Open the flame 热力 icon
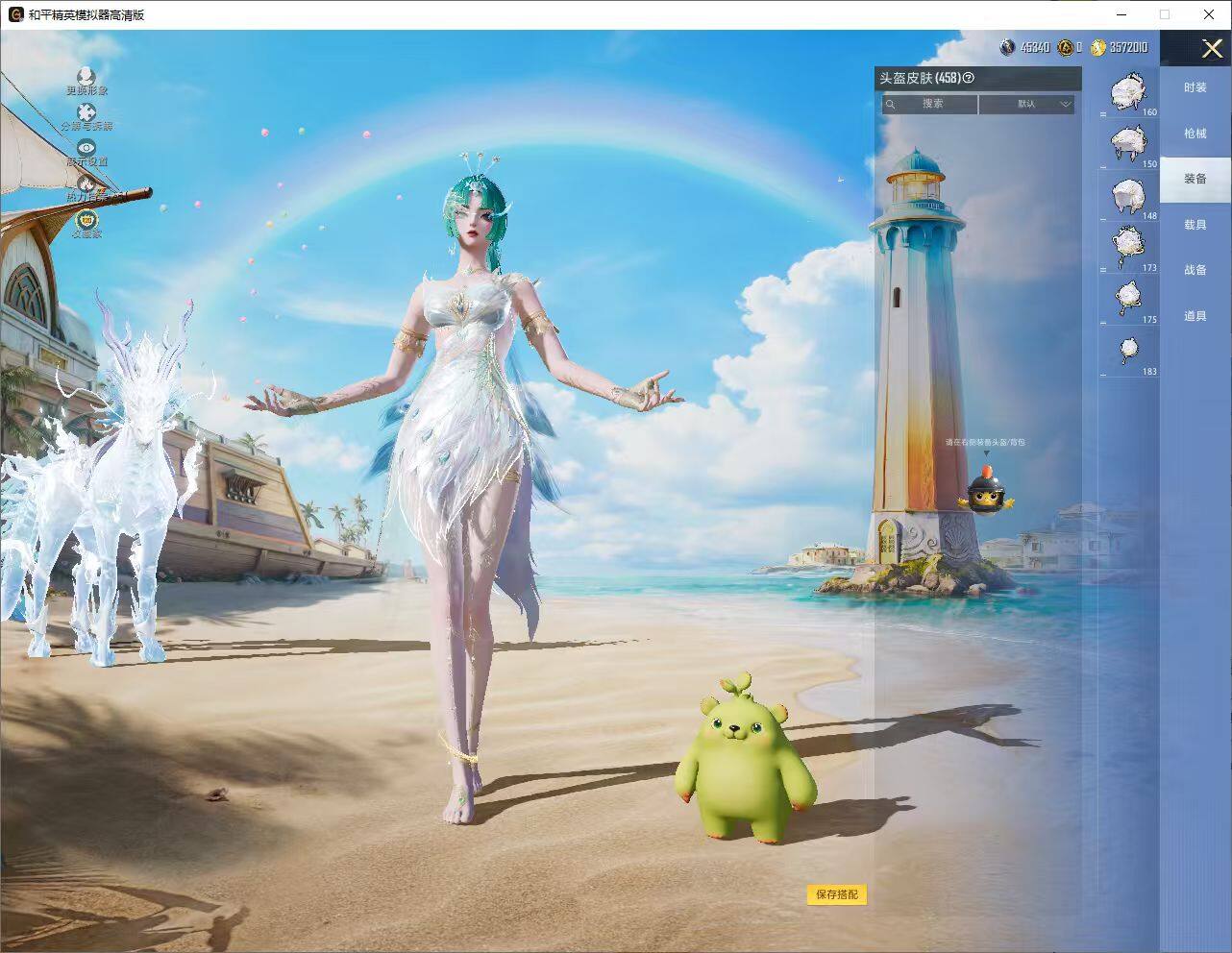 [86, 183]
